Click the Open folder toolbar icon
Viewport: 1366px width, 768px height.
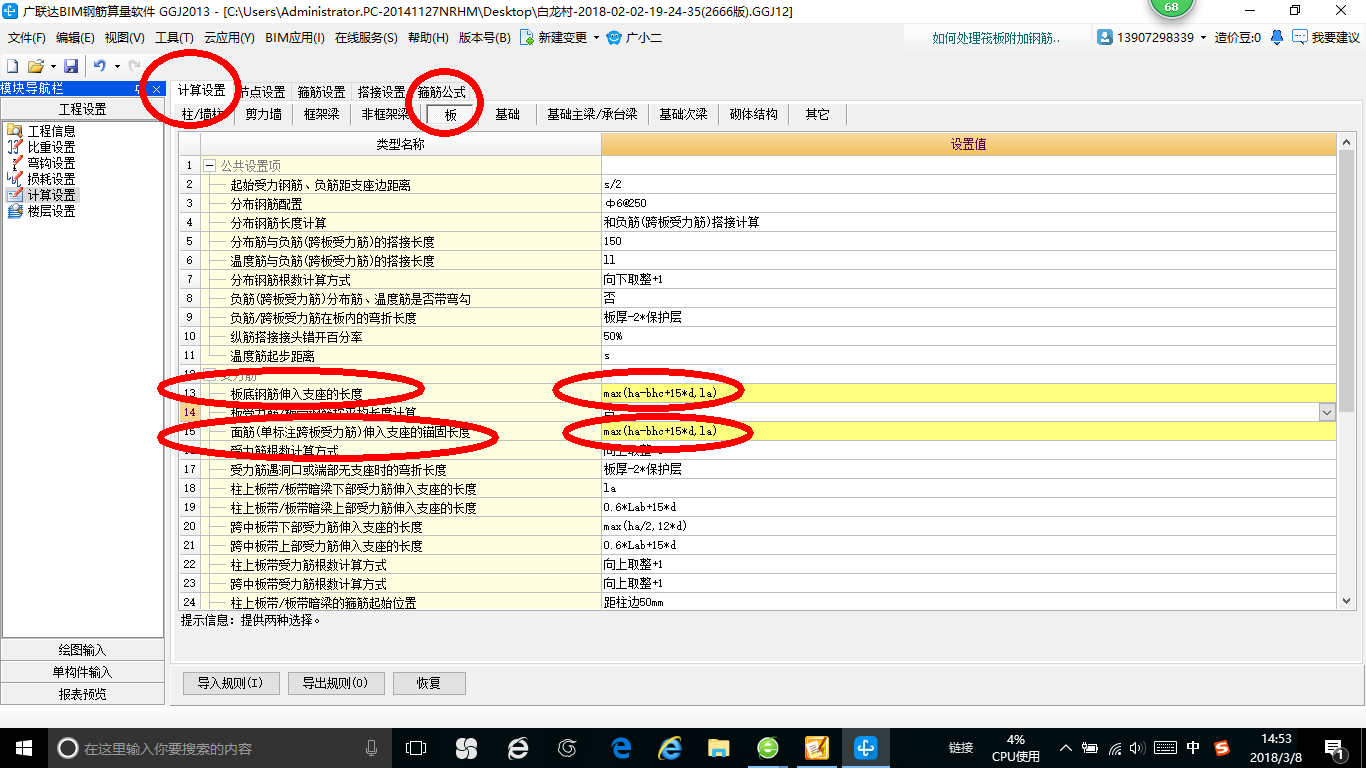point(35,66)
